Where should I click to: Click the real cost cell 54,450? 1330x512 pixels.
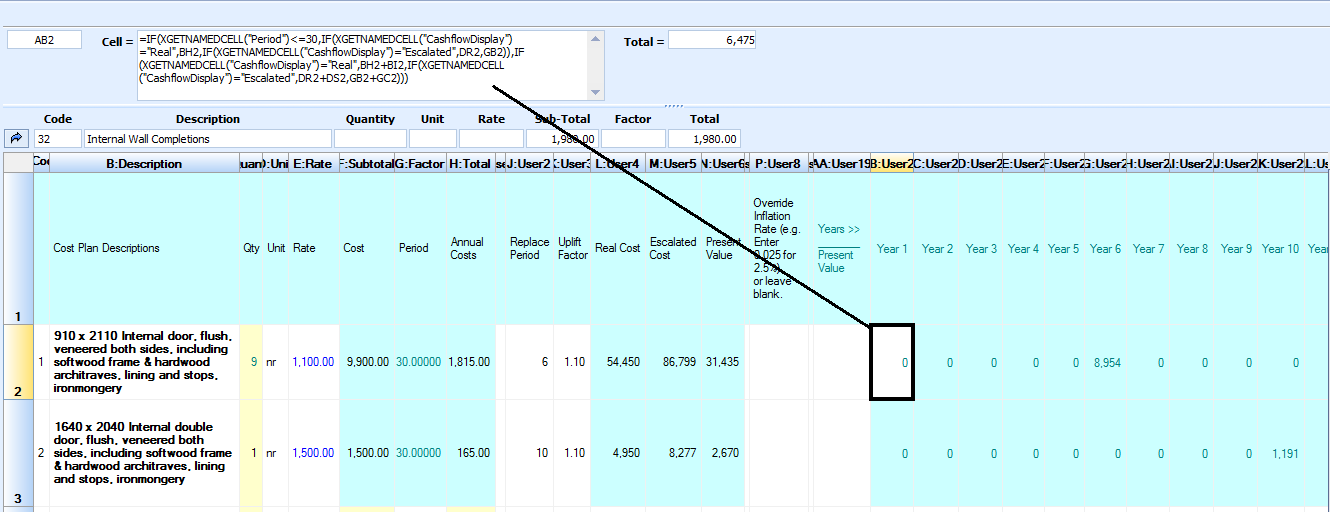click(x=617, y=362)
